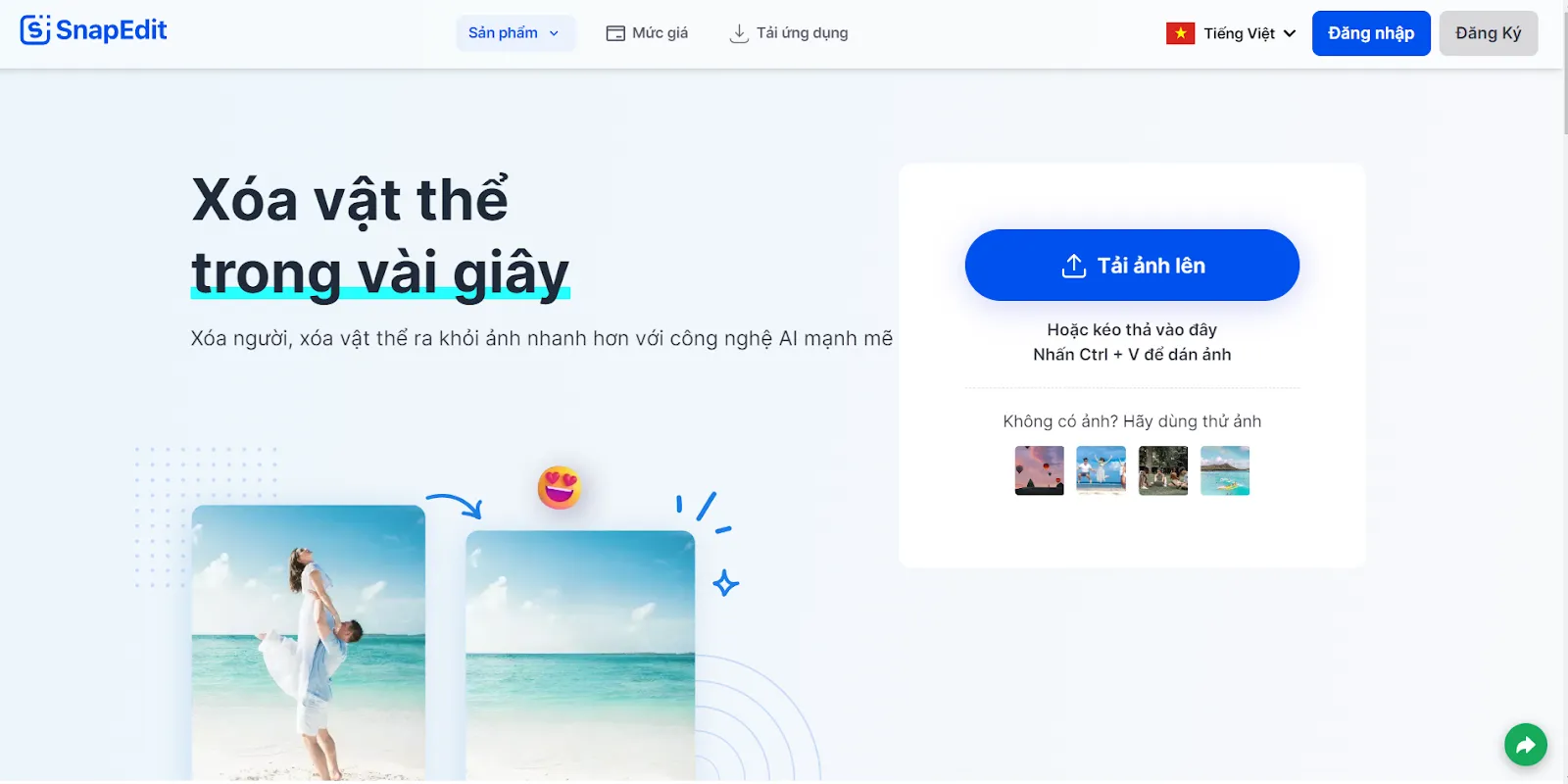The width and height of the screenshot is (1568, 784).
Task: Select the hot air balloon sample photo
Action: click(x=1040, y=470)
